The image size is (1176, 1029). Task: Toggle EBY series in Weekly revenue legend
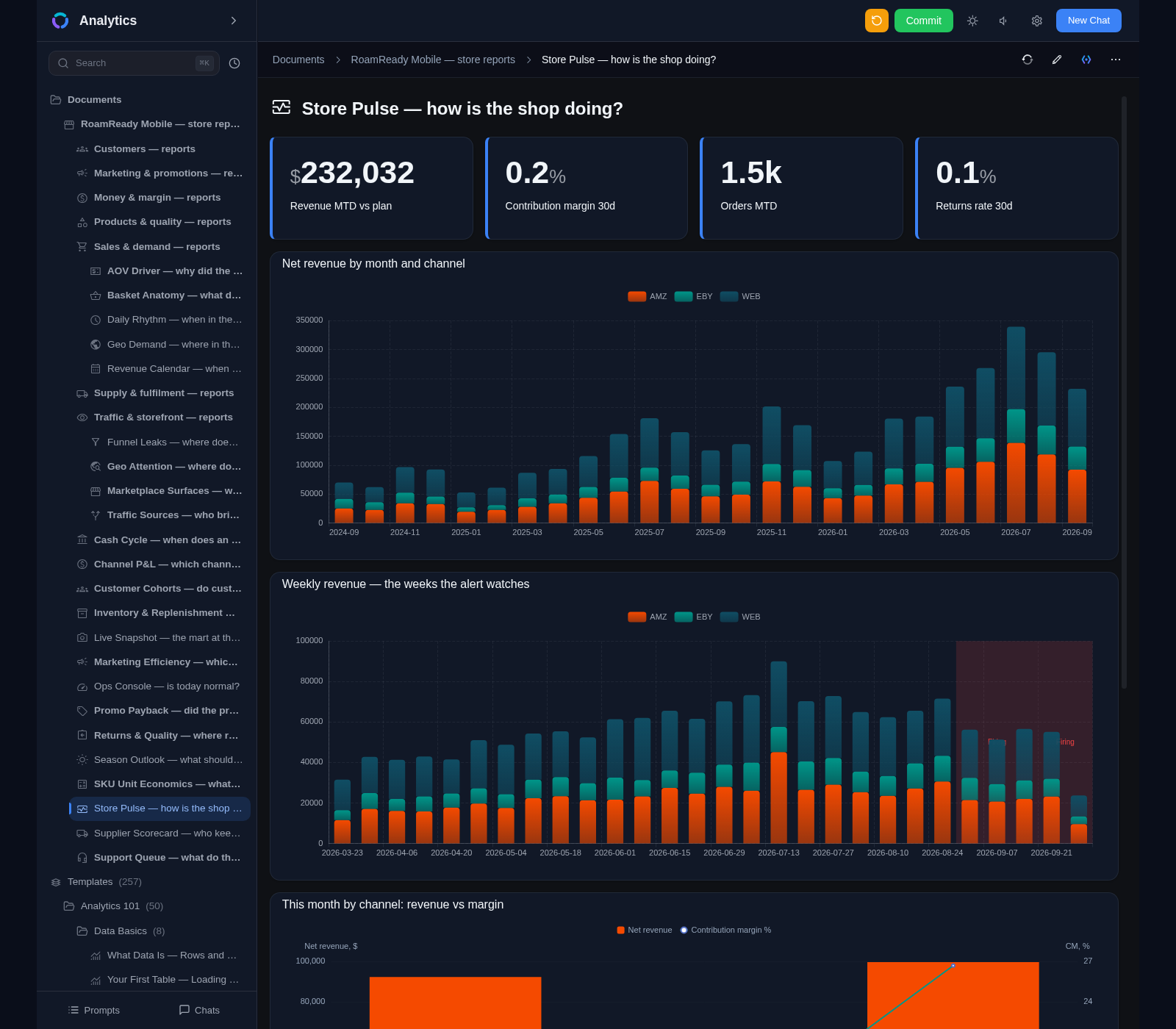pyautogui.click(x=694, y=617)
